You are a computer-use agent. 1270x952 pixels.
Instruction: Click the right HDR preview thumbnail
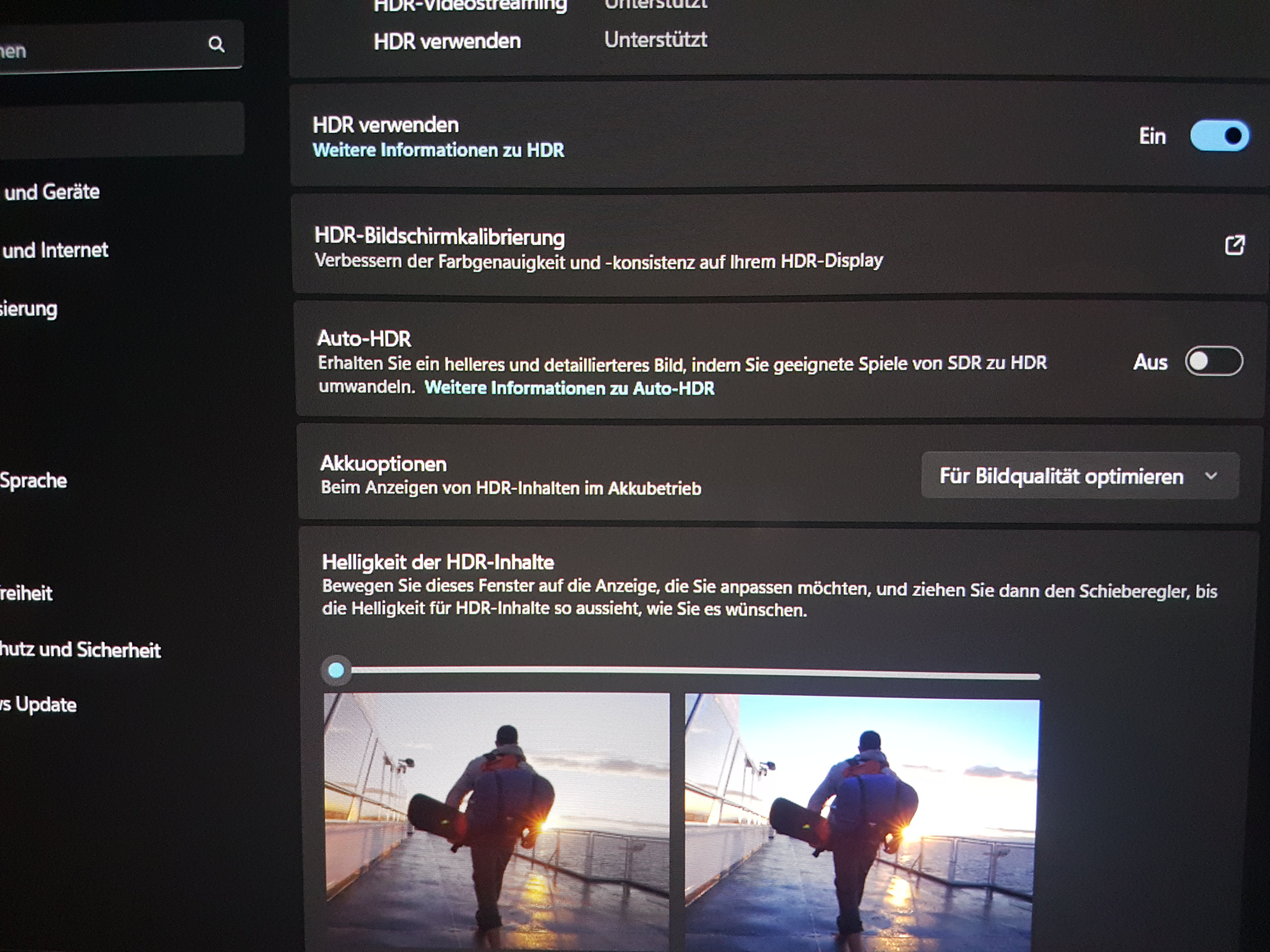861,823
